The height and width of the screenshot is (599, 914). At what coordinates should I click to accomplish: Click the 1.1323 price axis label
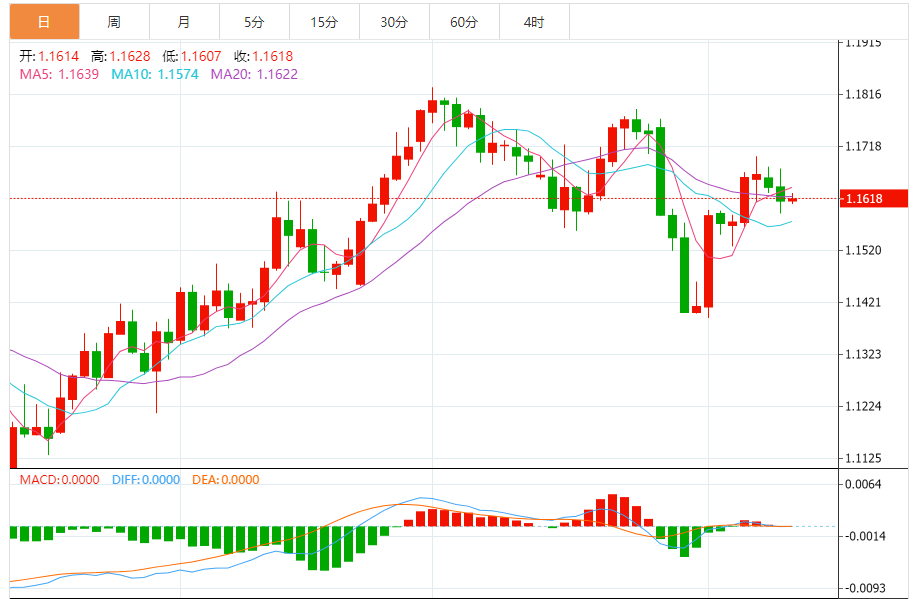pyautogui.click(x=863, y=354)
